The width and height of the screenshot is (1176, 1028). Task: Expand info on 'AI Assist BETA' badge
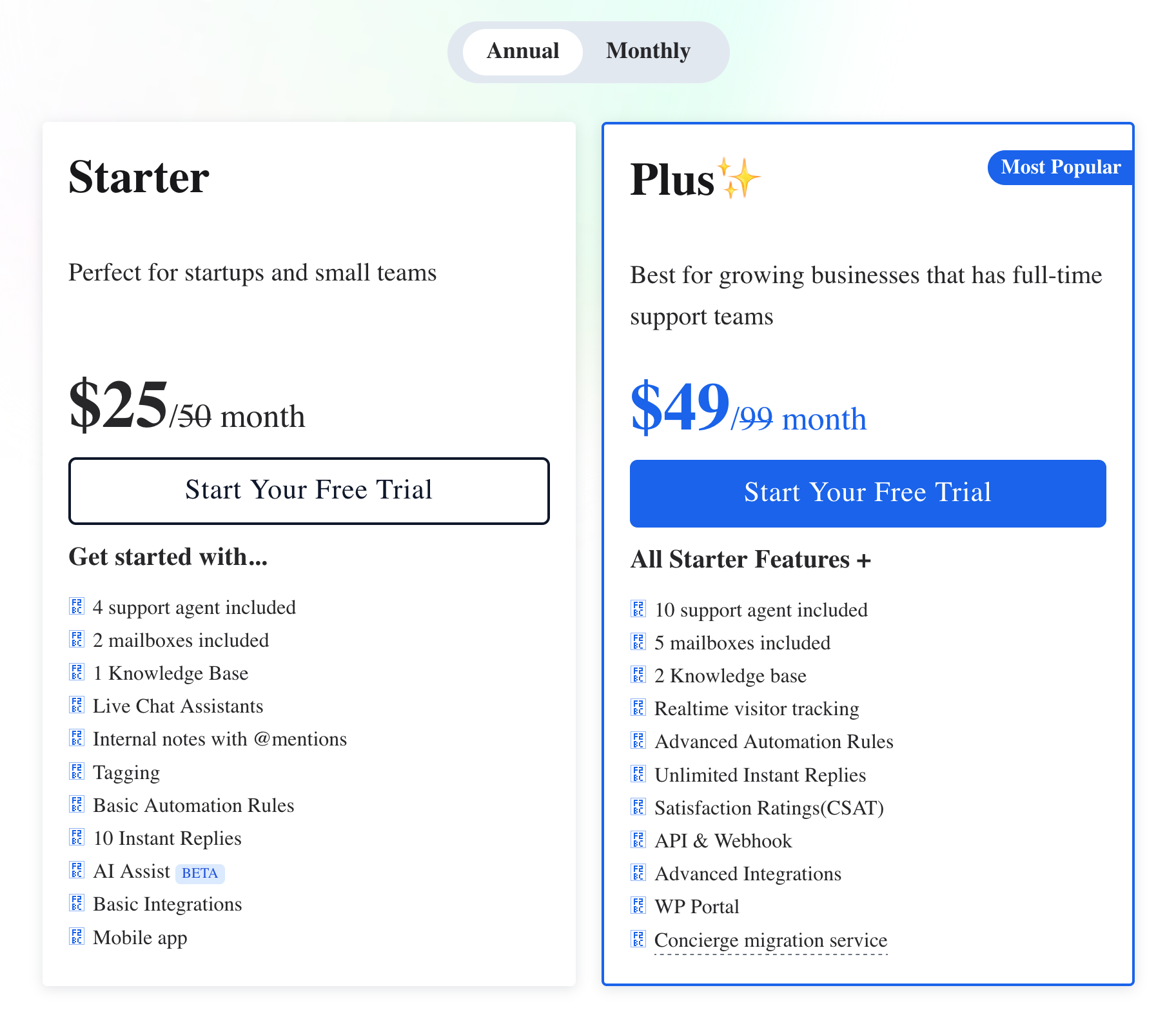tap(200, 873)
